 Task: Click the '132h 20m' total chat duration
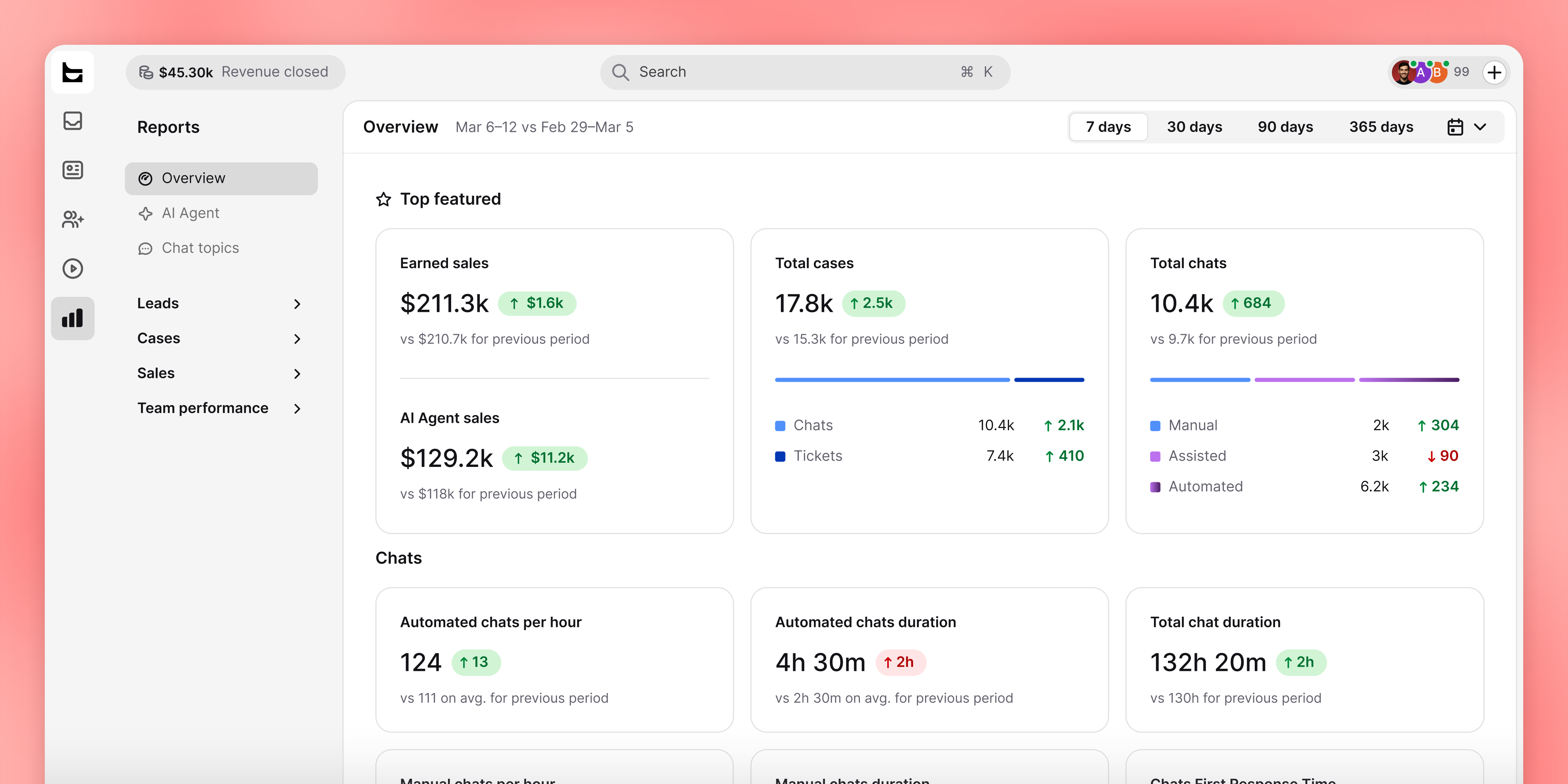coord(1207,662)
